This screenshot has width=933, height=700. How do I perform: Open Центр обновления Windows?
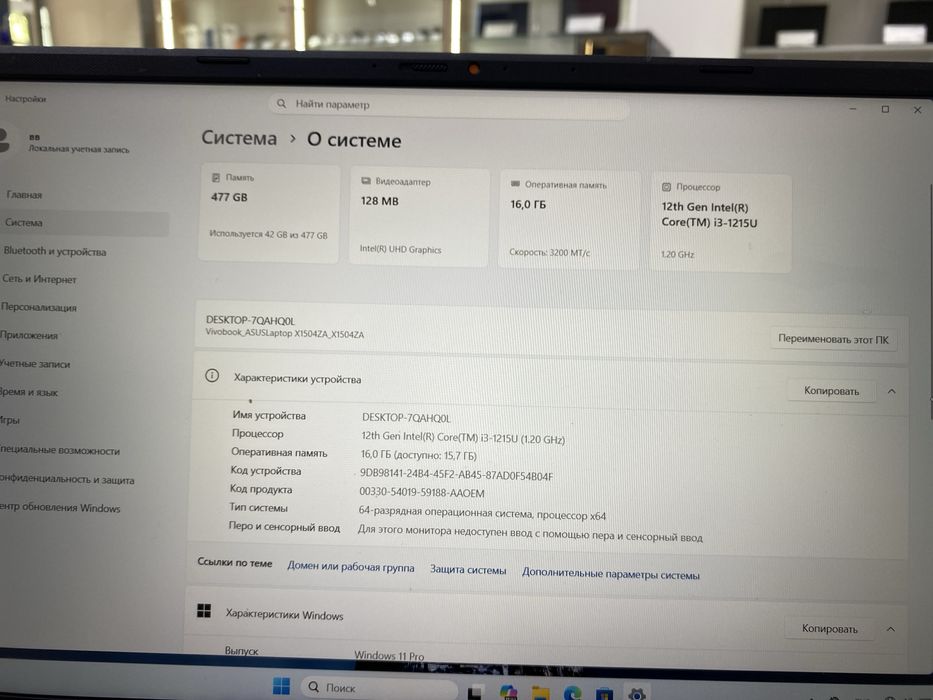tap(60, 508)
